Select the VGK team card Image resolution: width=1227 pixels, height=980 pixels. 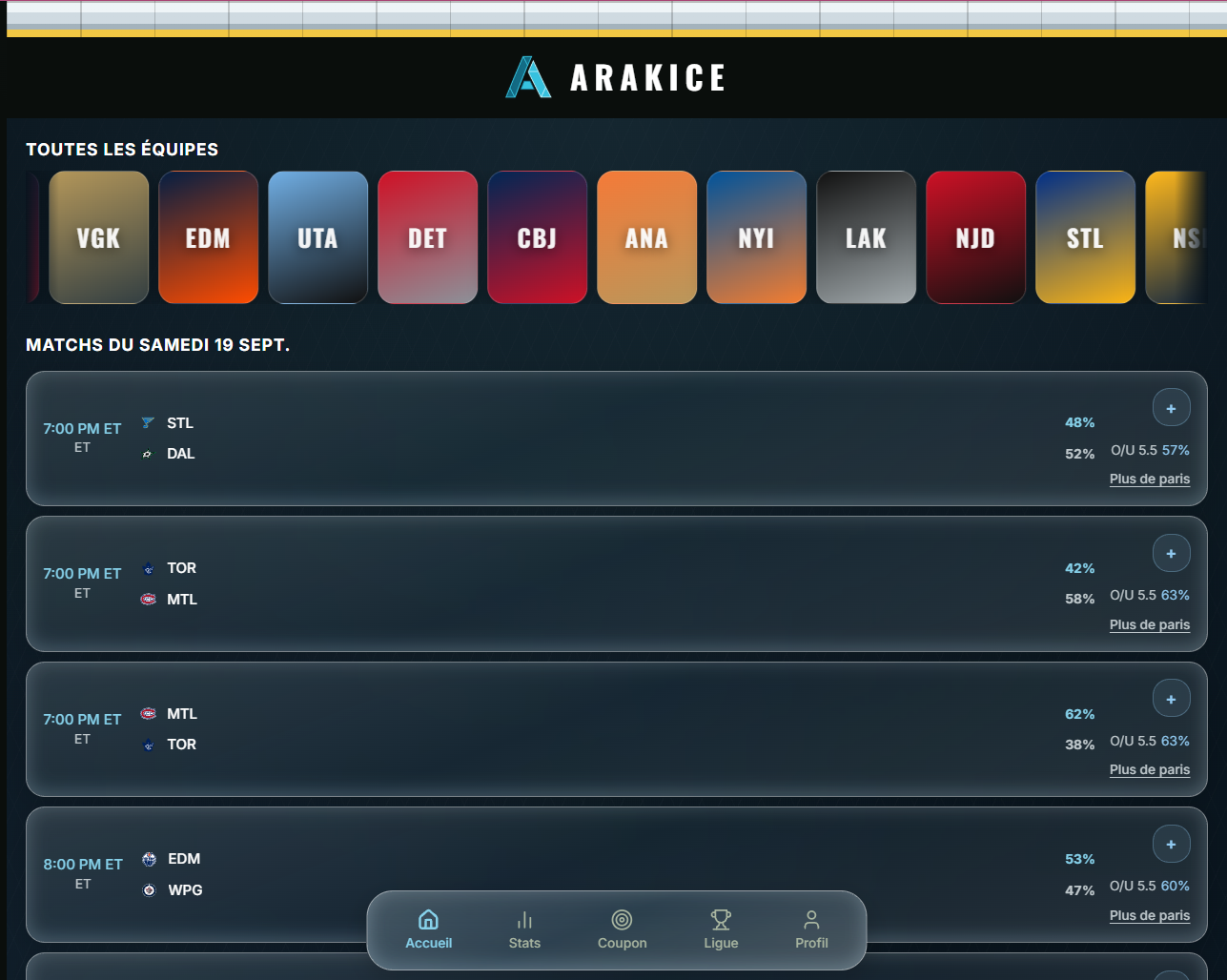coord(99,237)
